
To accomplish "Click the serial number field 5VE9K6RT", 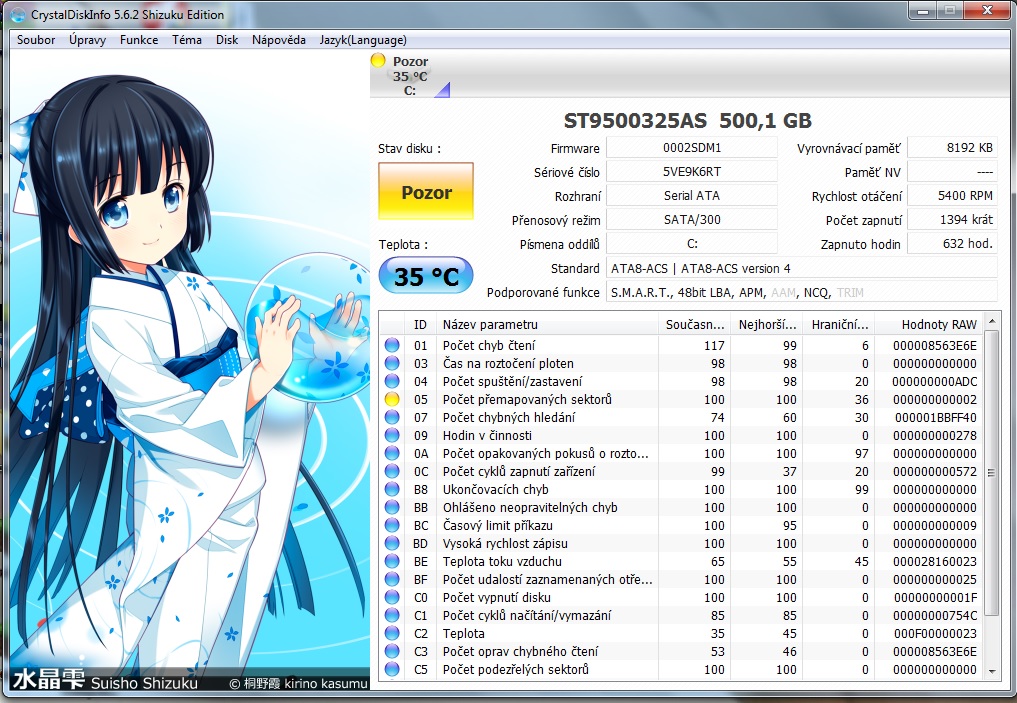I will click(691, 172).
